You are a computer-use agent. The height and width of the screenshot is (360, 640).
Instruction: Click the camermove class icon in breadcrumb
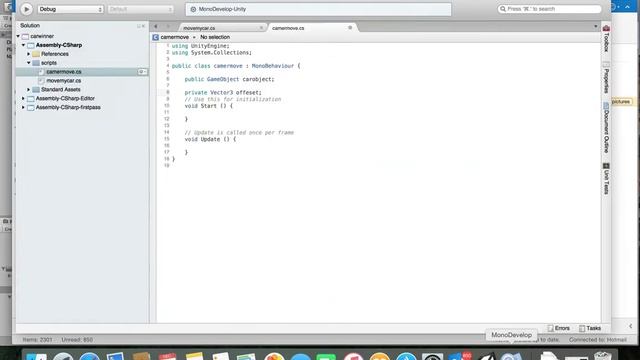(x=156, y=37)
